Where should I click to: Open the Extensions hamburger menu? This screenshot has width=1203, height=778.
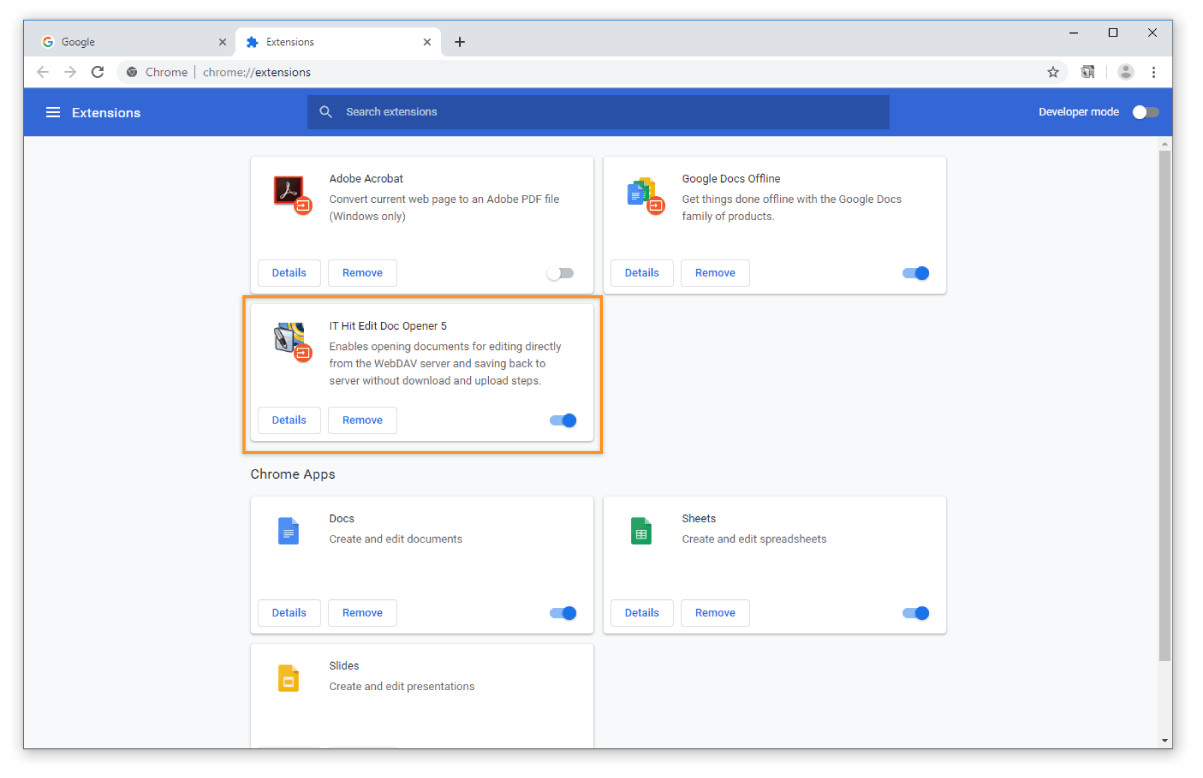tap(53, 112)
